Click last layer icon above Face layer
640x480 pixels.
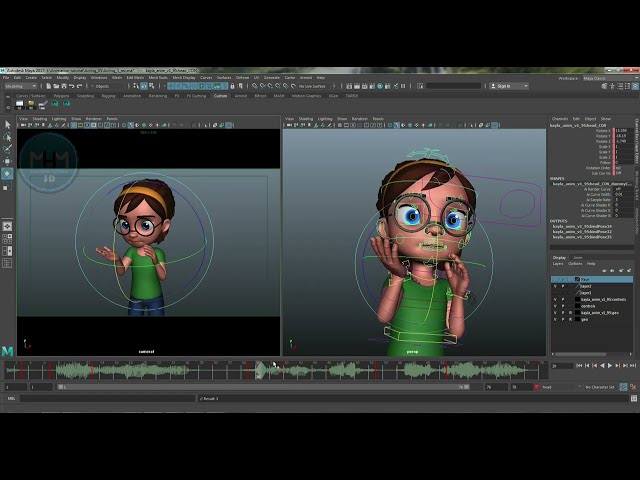[x=629, y=271]
